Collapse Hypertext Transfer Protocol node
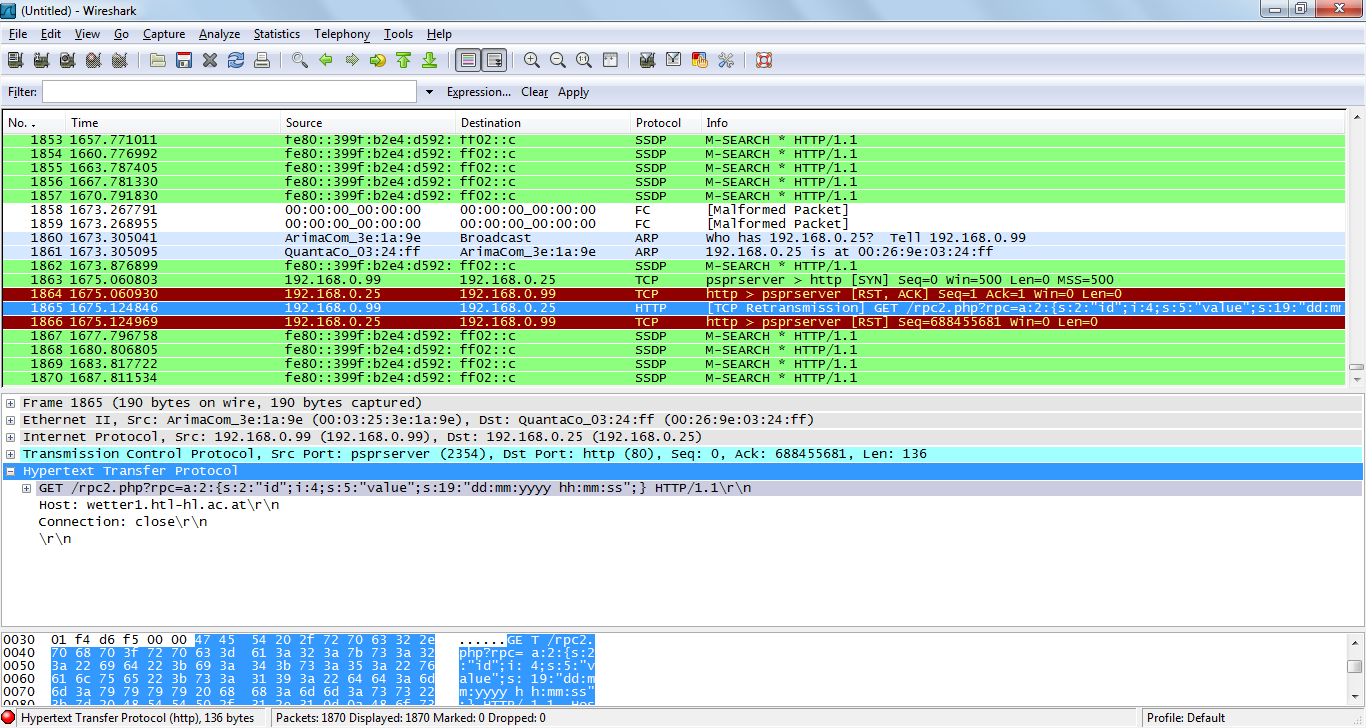 [10, 471]
